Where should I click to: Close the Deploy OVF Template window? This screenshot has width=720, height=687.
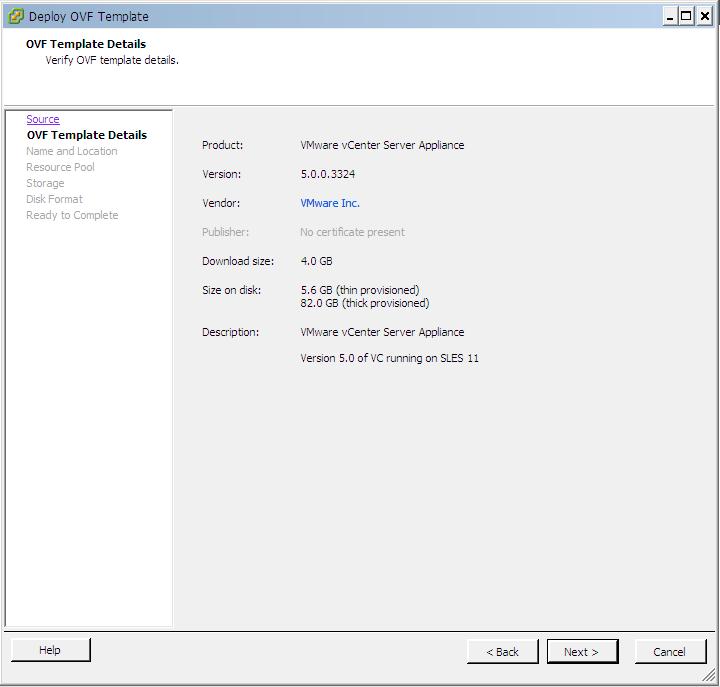tap(704, 17)
